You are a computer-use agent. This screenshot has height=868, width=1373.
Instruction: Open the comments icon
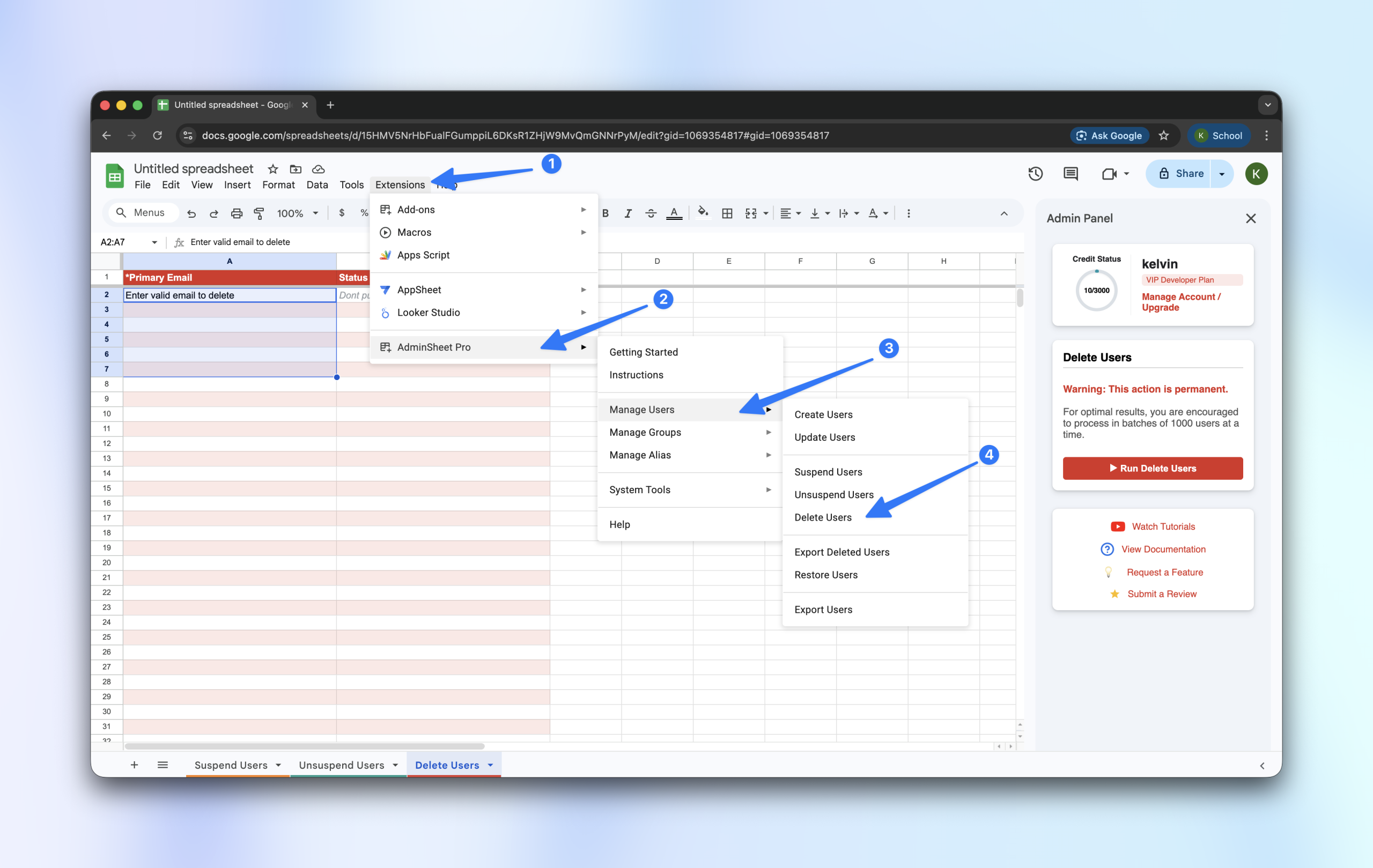tap(1070, 174)
